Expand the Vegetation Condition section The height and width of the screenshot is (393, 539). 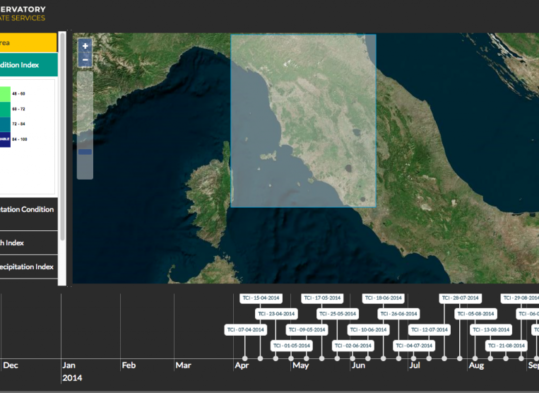[29, 214]
